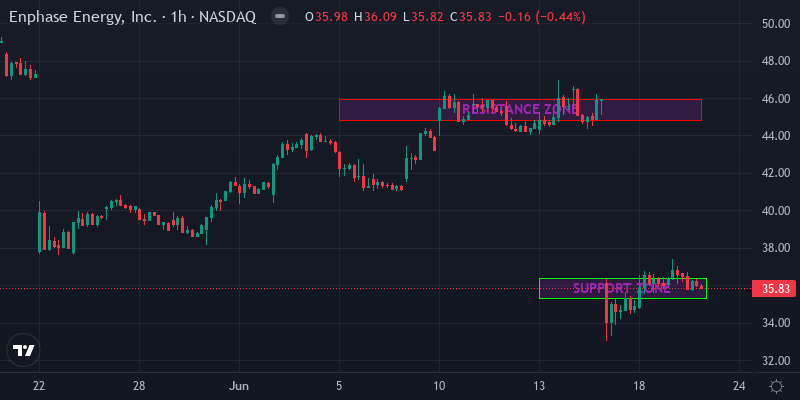This screenshot has height=400, width=800.
Task: Click the Jun date axis label
Action: (x=239, y=385)
